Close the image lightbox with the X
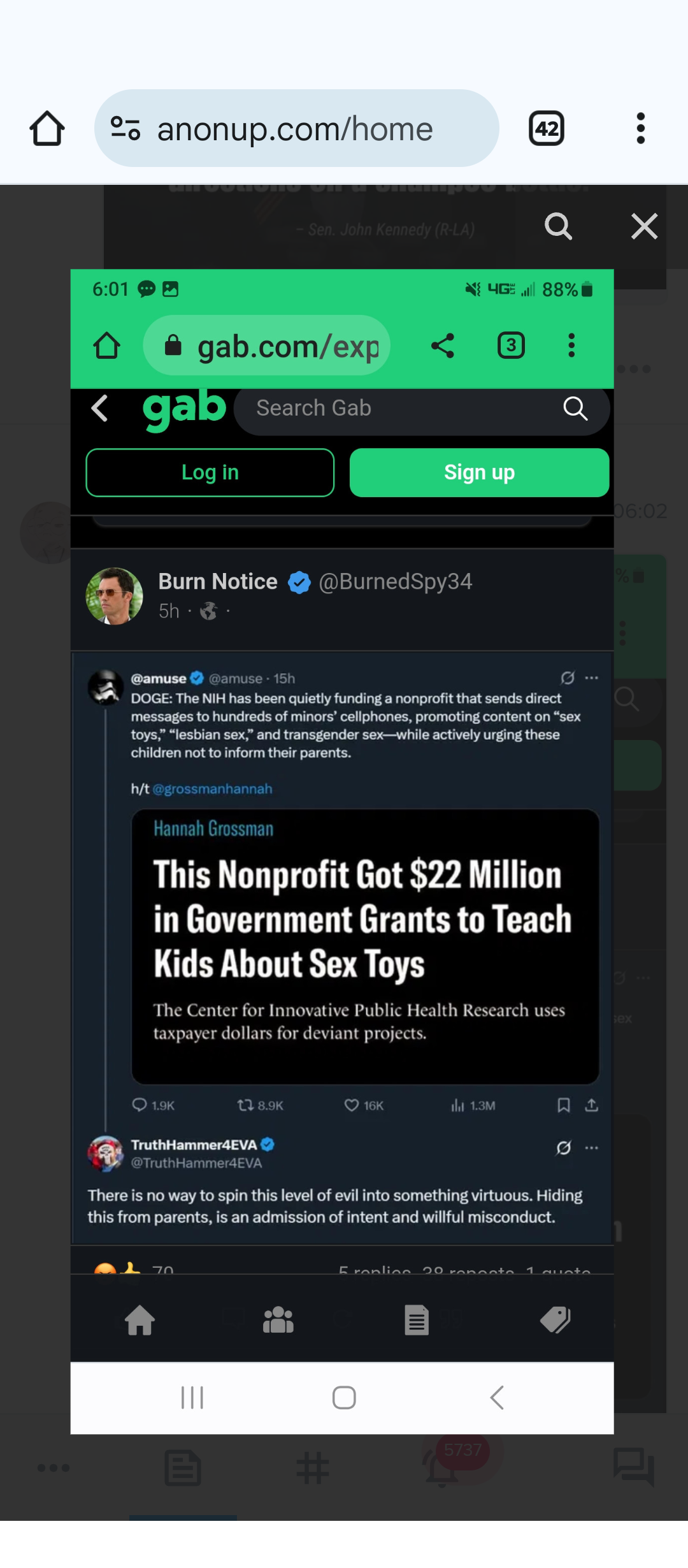 [x=644, y=226]
